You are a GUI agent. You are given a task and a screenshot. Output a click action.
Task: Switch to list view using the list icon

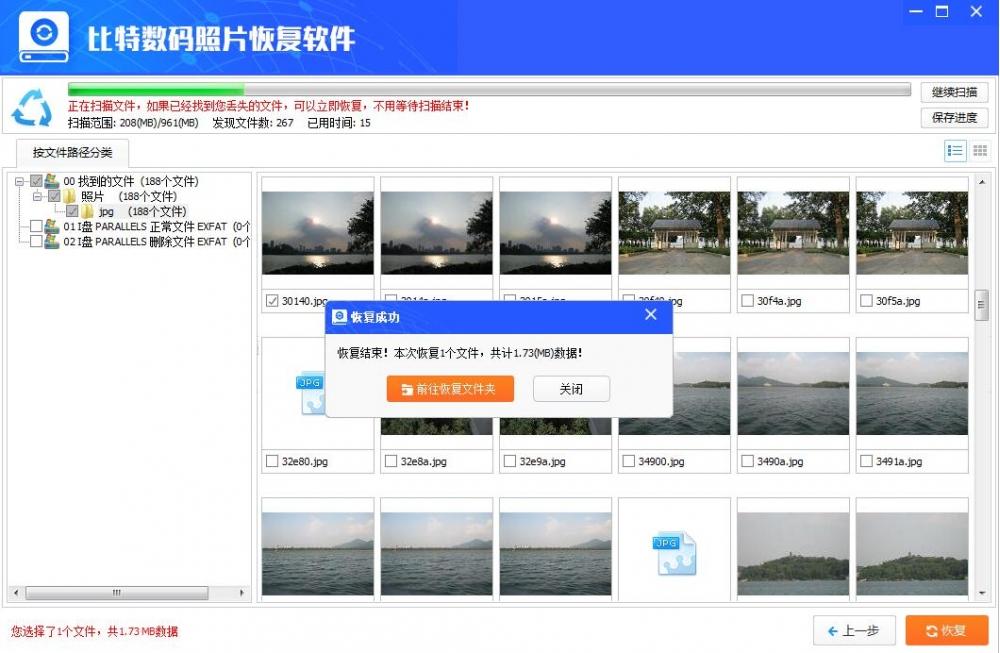[957, 150]
